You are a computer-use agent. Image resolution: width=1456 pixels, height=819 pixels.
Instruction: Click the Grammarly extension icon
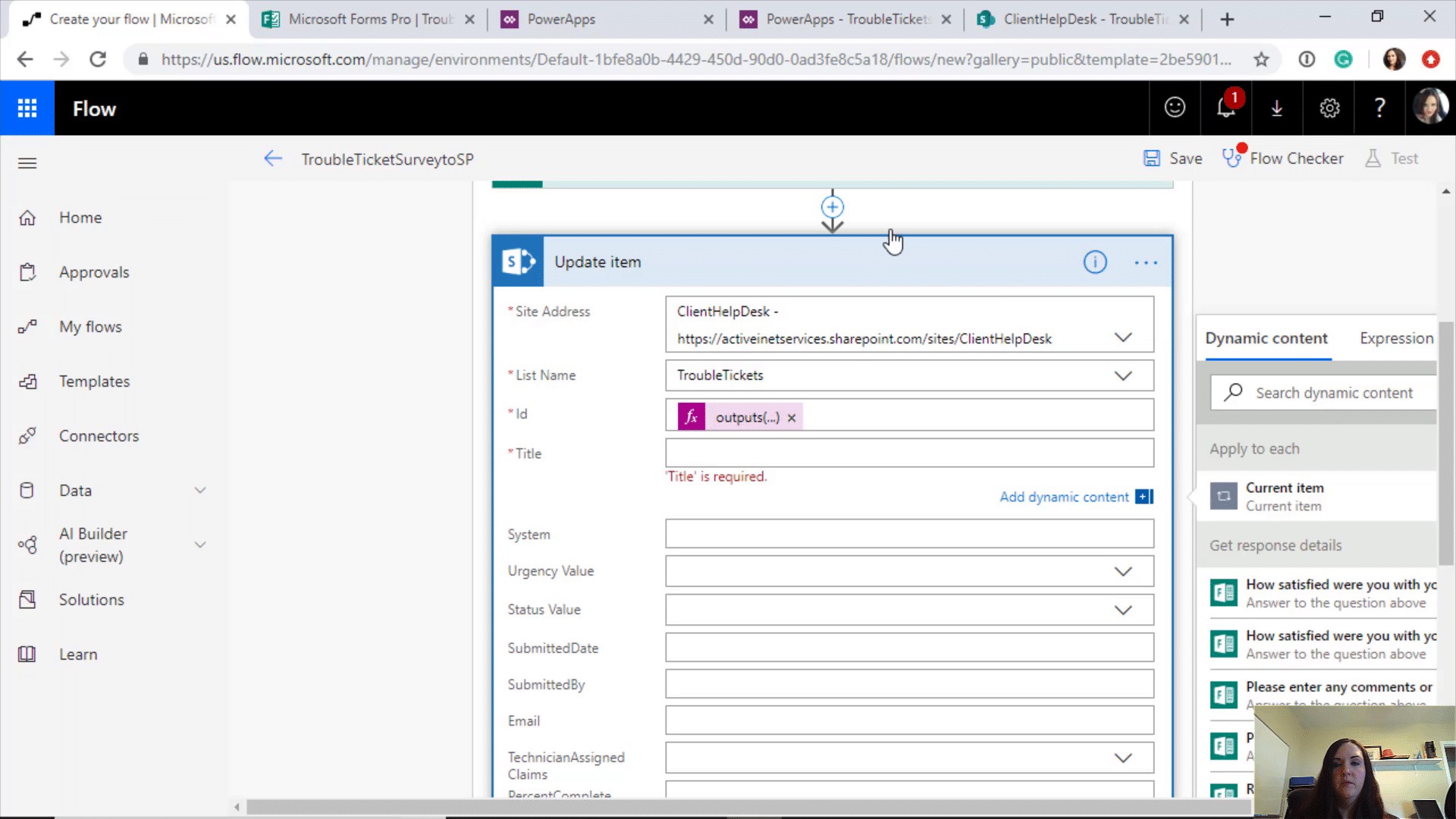pyautogui.click(x=1343, y=59)
